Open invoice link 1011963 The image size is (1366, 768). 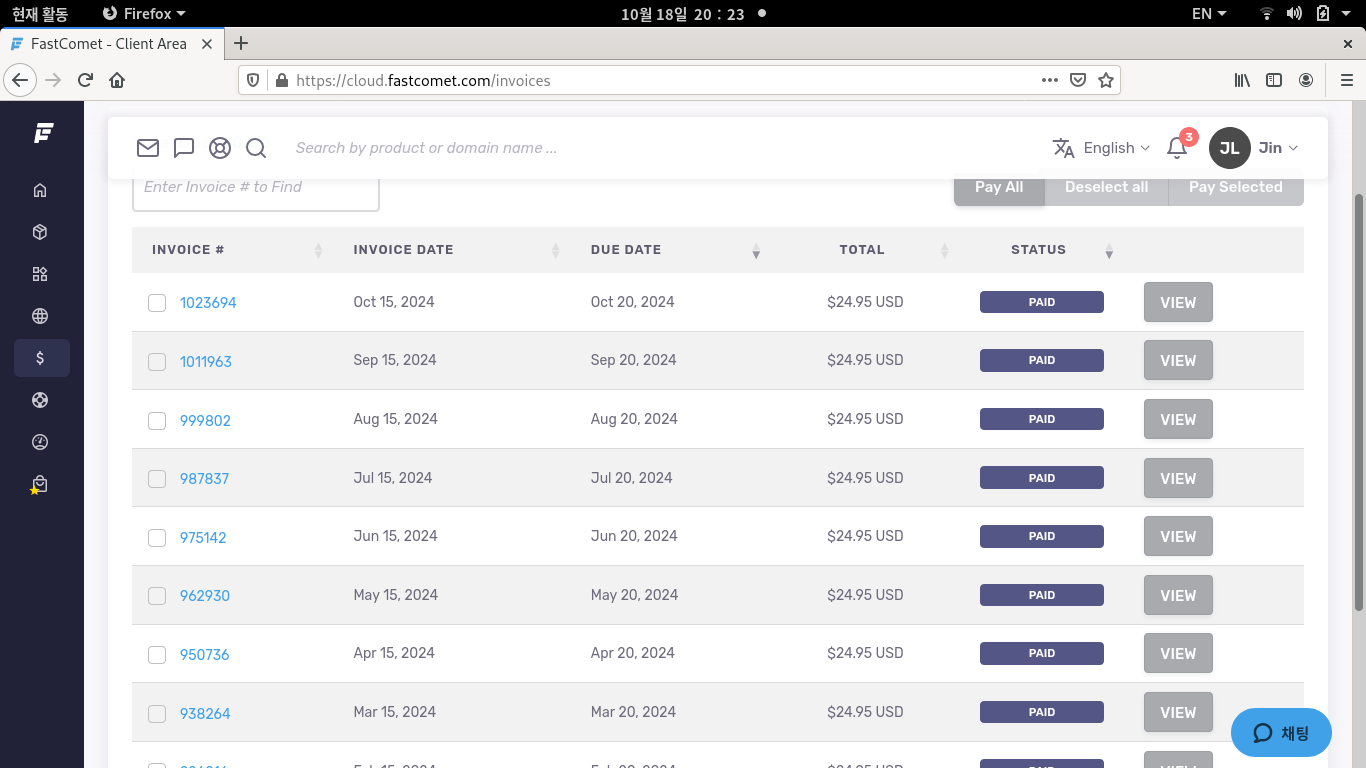[206, 362]
